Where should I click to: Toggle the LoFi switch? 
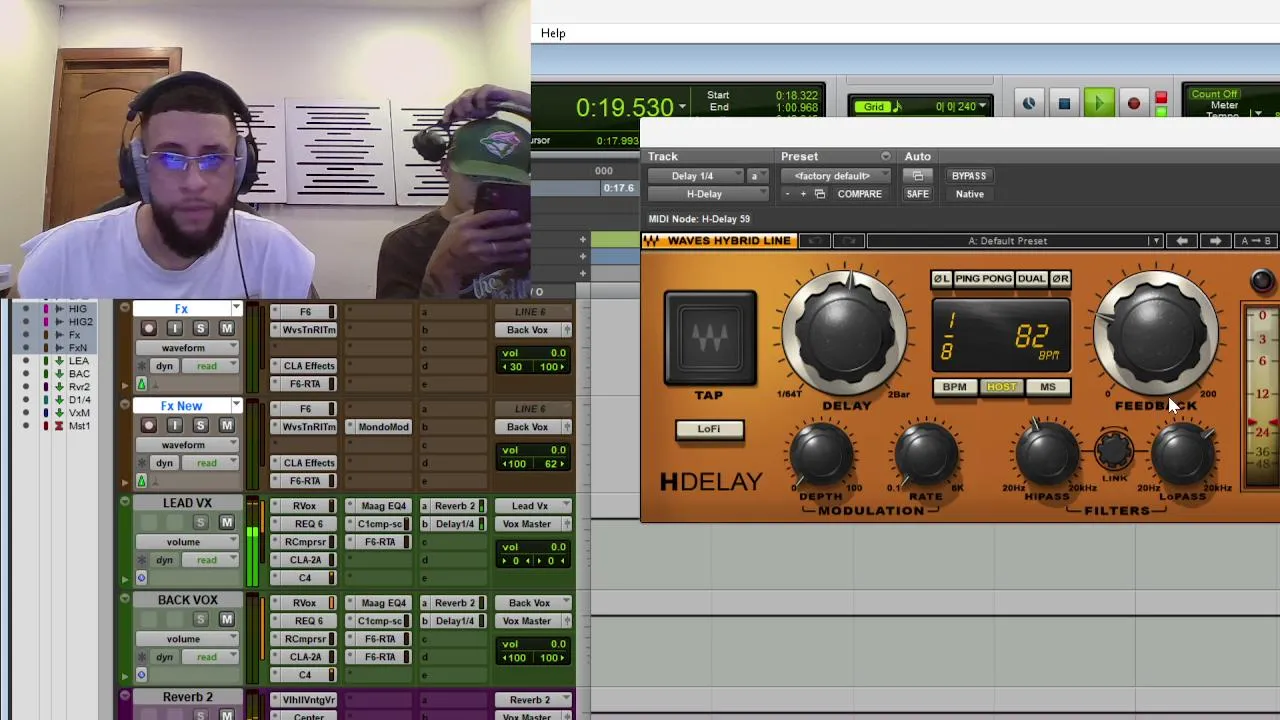[x=708, y=429]
